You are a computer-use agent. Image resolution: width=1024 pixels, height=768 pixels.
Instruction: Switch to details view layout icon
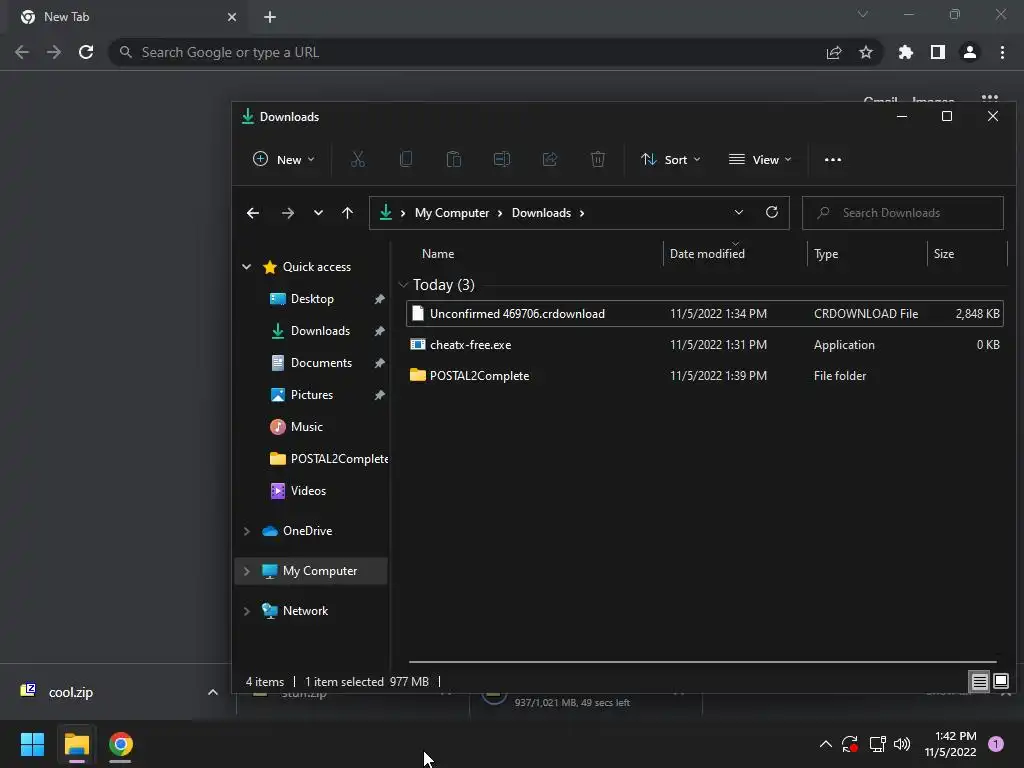(x=980, y=682)
